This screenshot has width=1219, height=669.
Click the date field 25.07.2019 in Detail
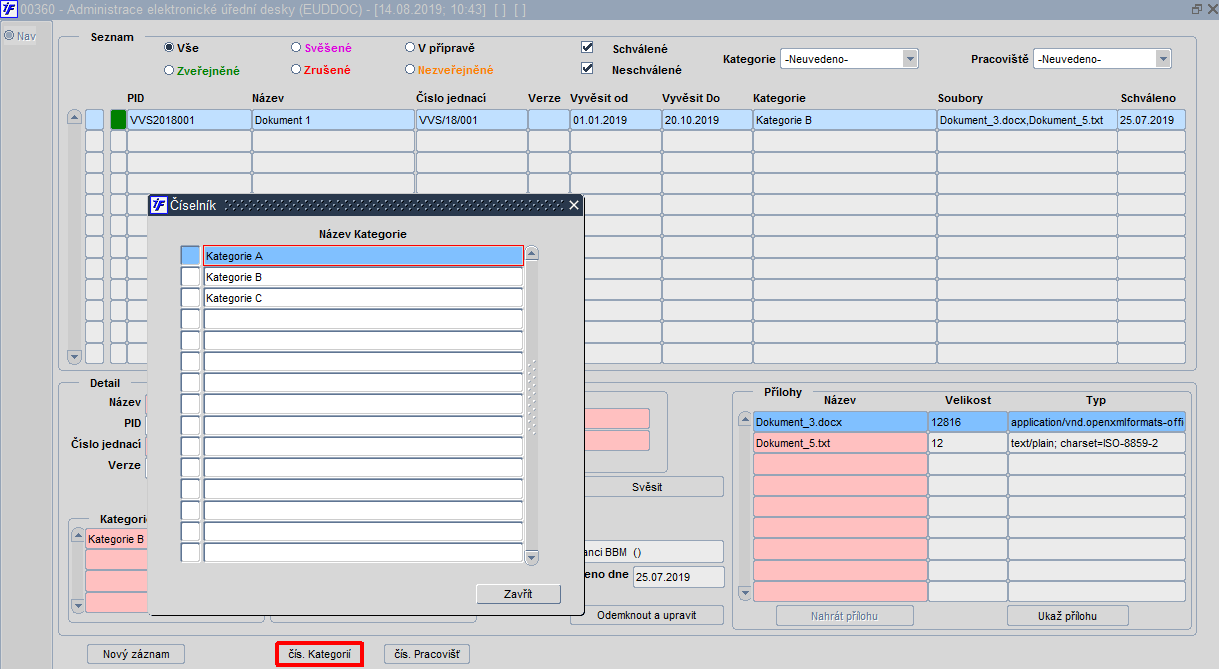pyautogui.click(x=678, y=577)
